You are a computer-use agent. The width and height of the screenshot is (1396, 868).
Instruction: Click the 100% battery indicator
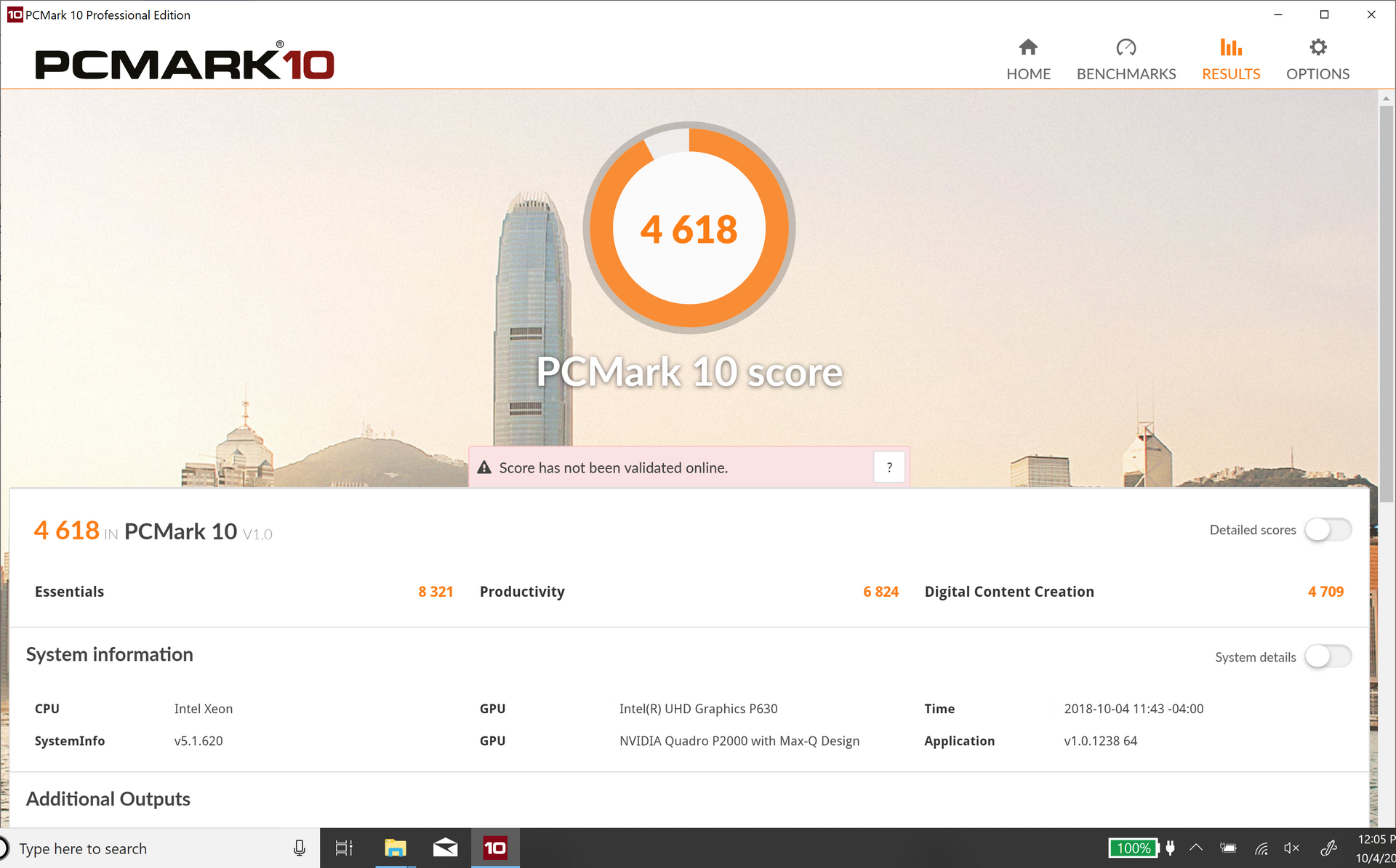point(1134,848)
